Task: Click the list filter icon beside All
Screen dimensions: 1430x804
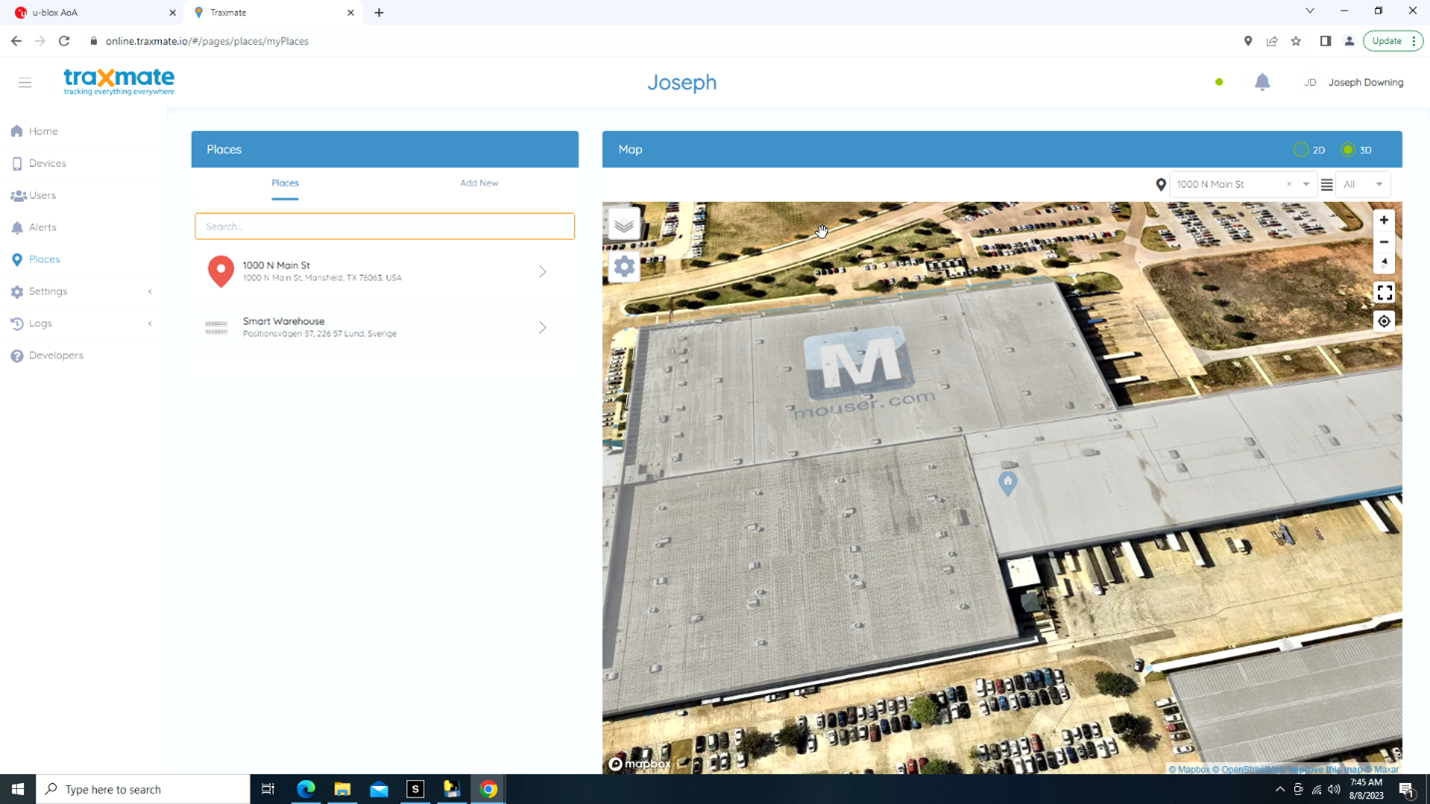Action: click(1327, 185)
